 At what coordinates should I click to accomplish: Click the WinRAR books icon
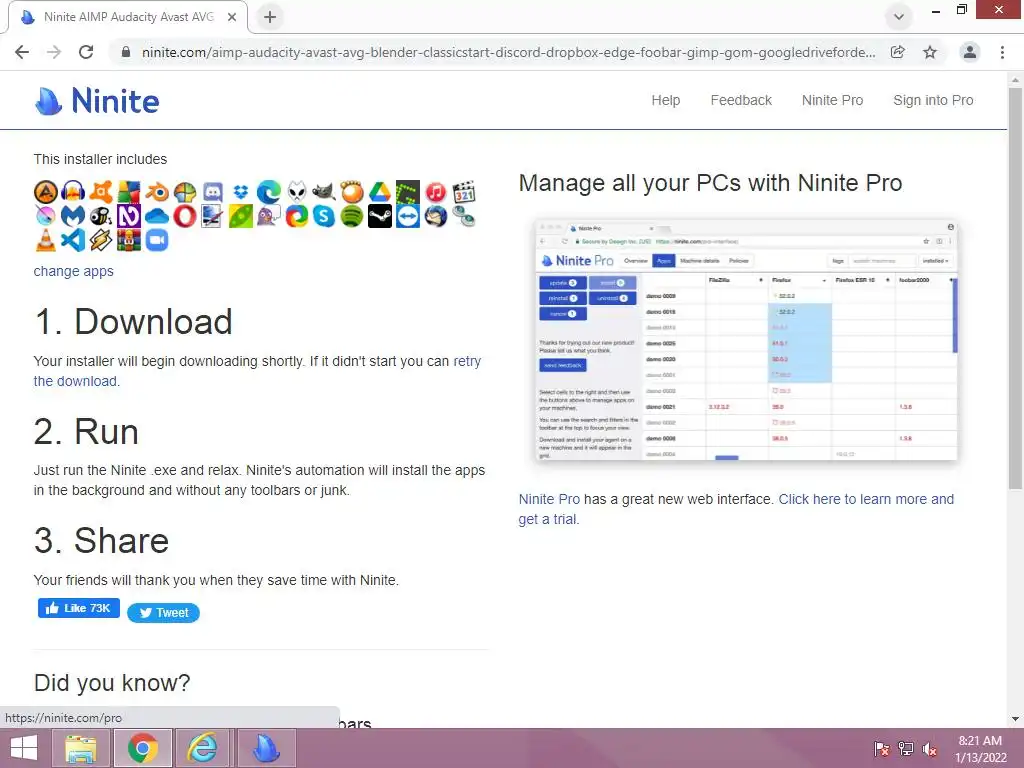coord(129,240)
